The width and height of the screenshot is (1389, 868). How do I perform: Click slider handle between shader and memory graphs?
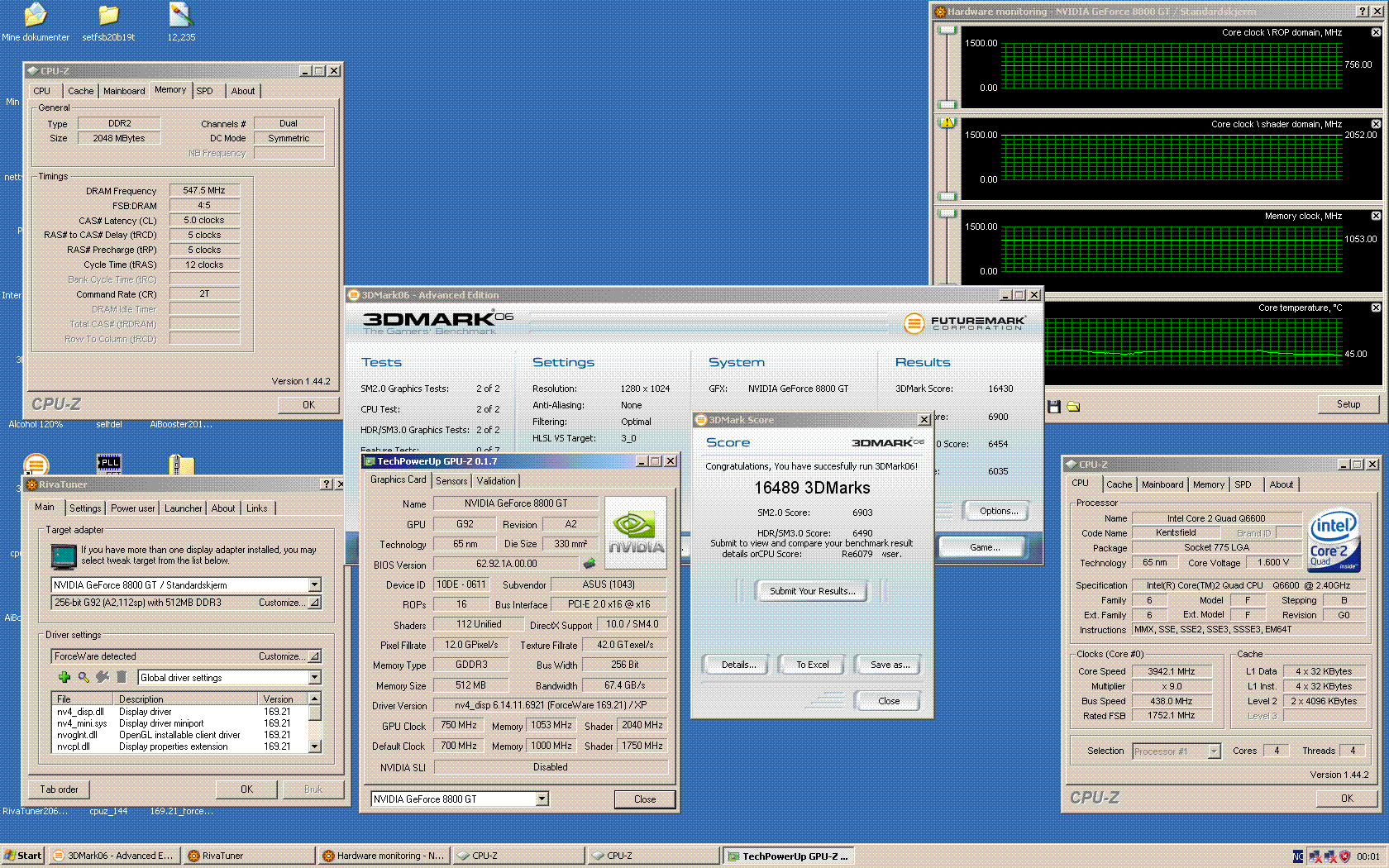tap(947, 197)
